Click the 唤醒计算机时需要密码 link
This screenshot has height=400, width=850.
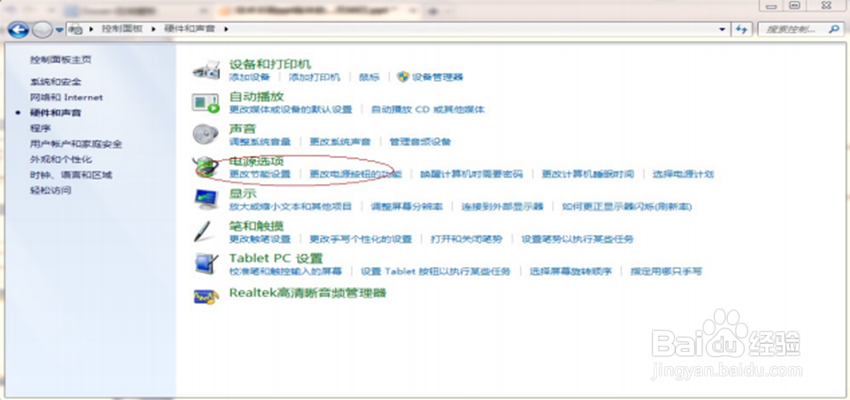(x=472, y=175)
